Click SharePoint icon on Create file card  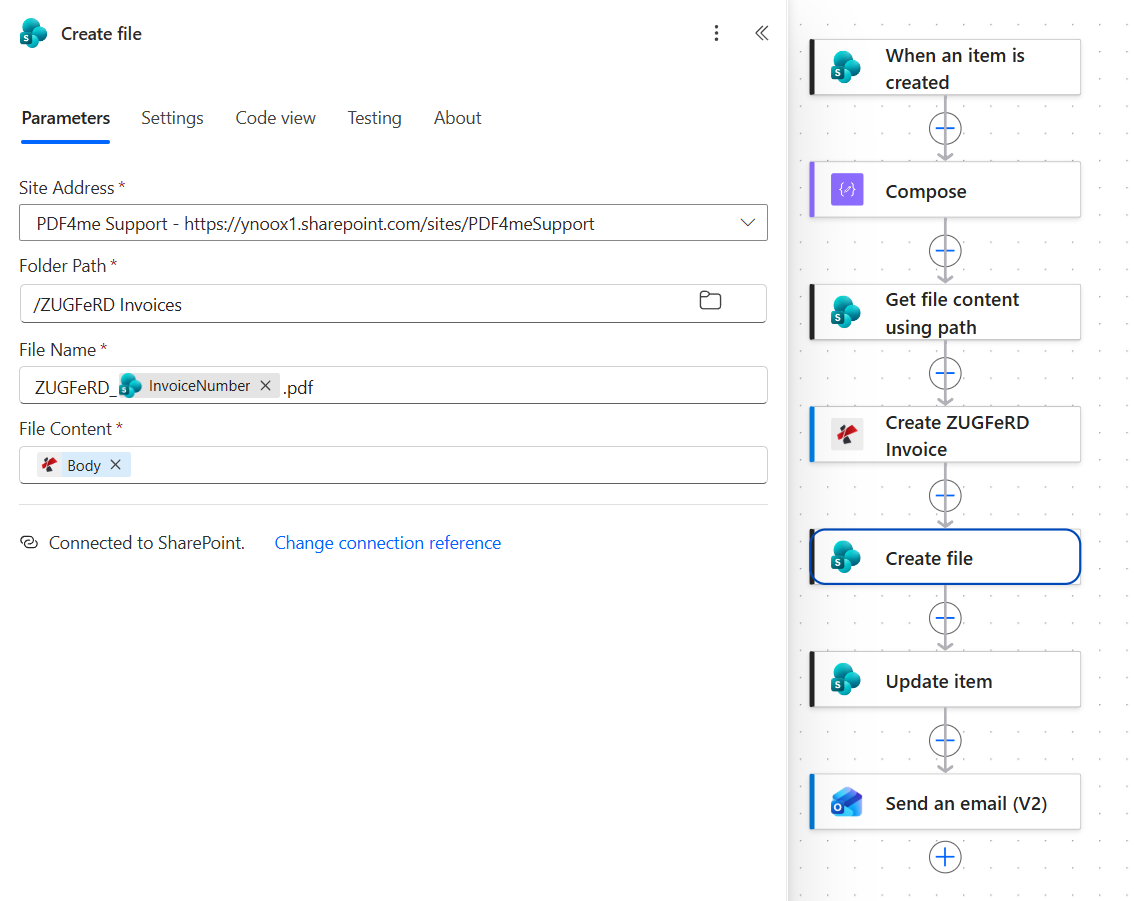846,557
